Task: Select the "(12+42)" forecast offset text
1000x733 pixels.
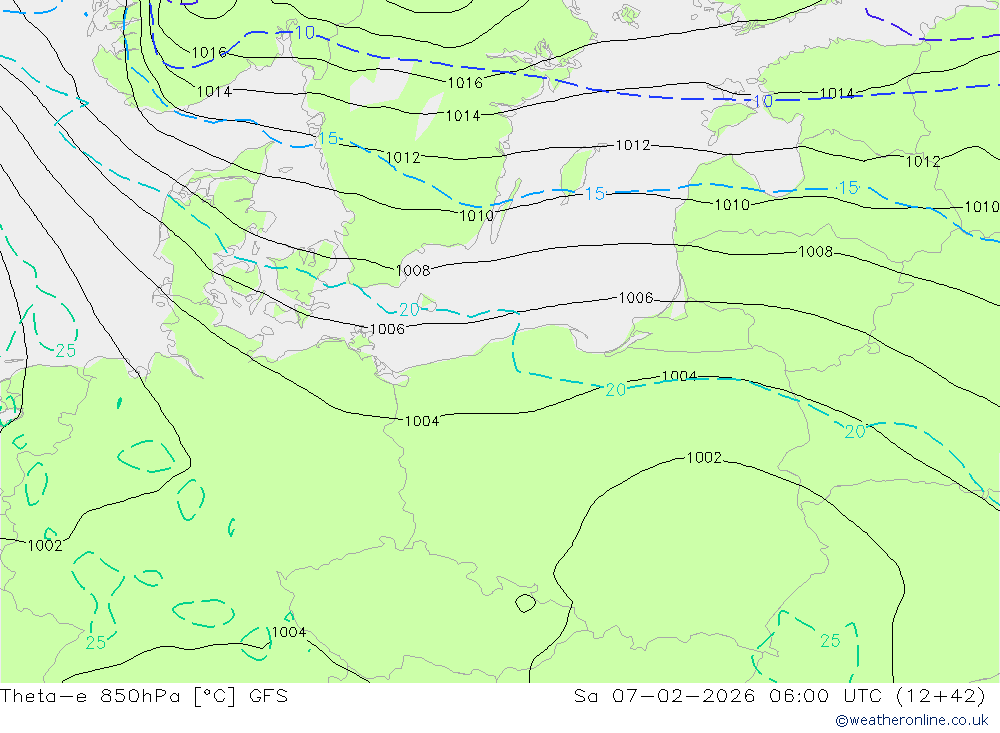Action: (x=941, y=695)
